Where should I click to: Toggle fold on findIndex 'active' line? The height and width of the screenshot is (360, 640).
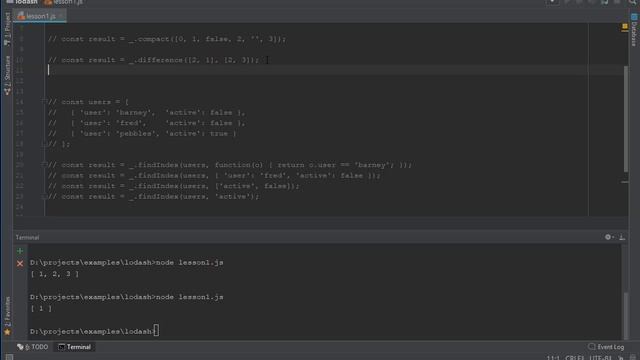[44, 196]
